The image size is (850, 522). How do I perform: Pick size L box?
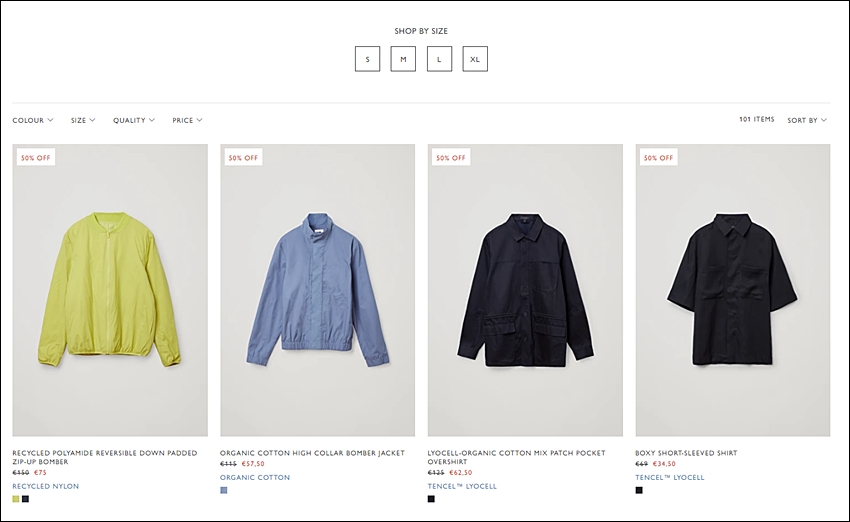(439, 59)
